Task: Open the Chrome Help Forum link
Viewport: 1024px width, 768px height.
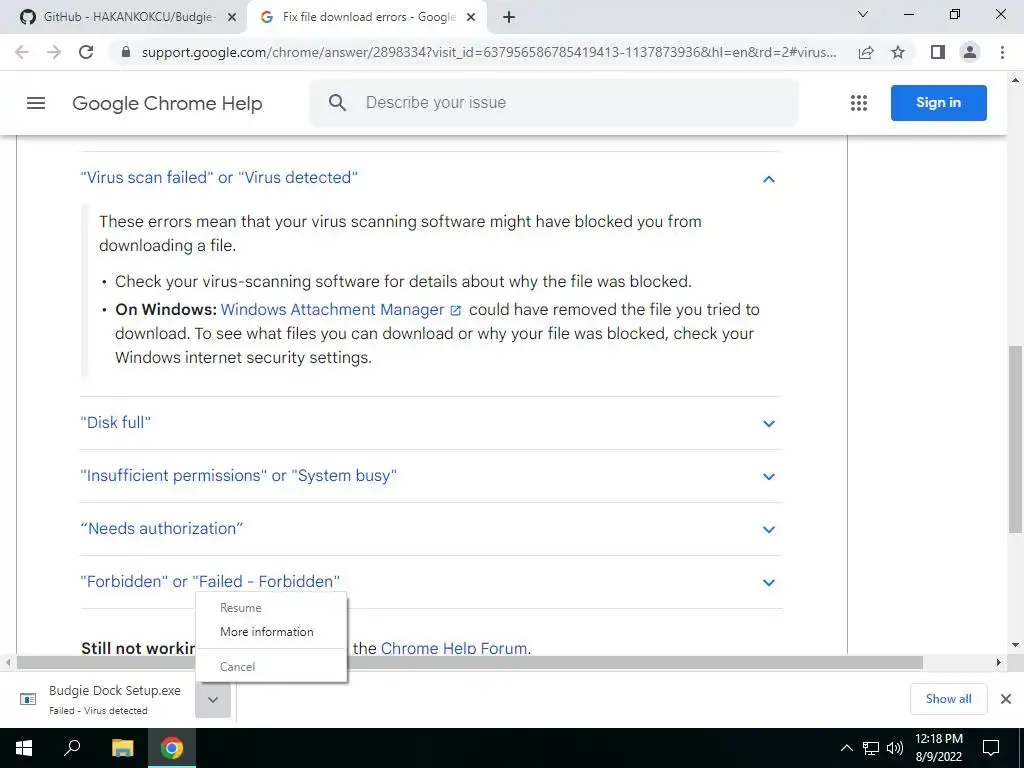Action: tap(454, 648)
